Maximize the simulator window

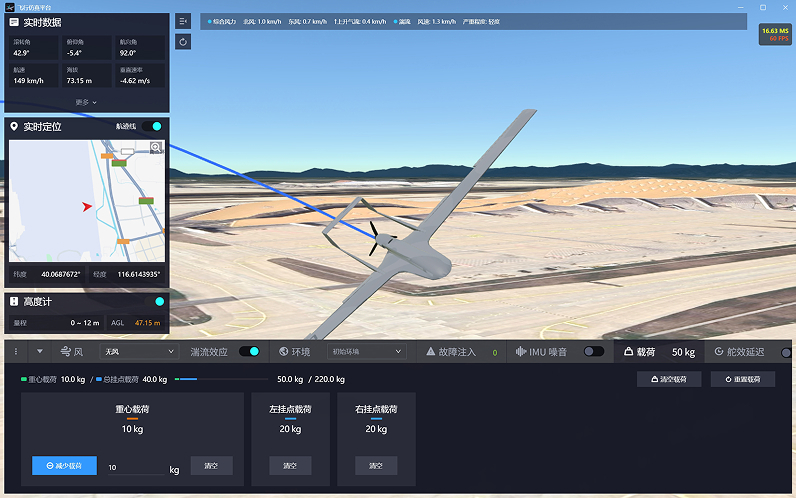[763, 7]
